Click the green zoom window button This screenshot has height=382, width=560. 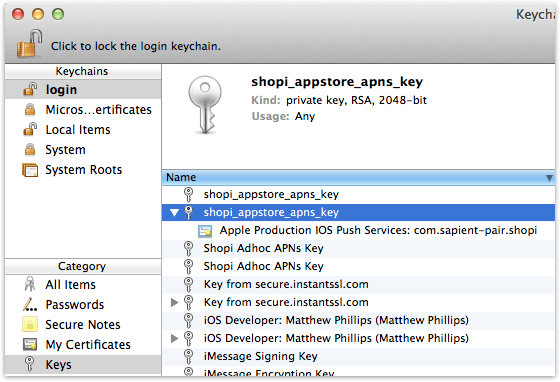click(x=58, y=14)
